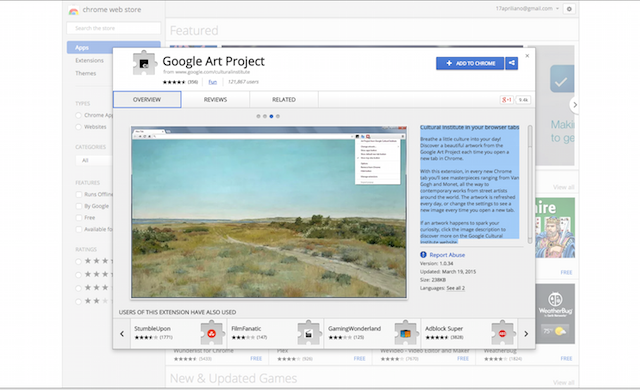Click the 9.4k +1 count
The width and height of the screenshot is (640, 390).
click(x=523, y=100)
